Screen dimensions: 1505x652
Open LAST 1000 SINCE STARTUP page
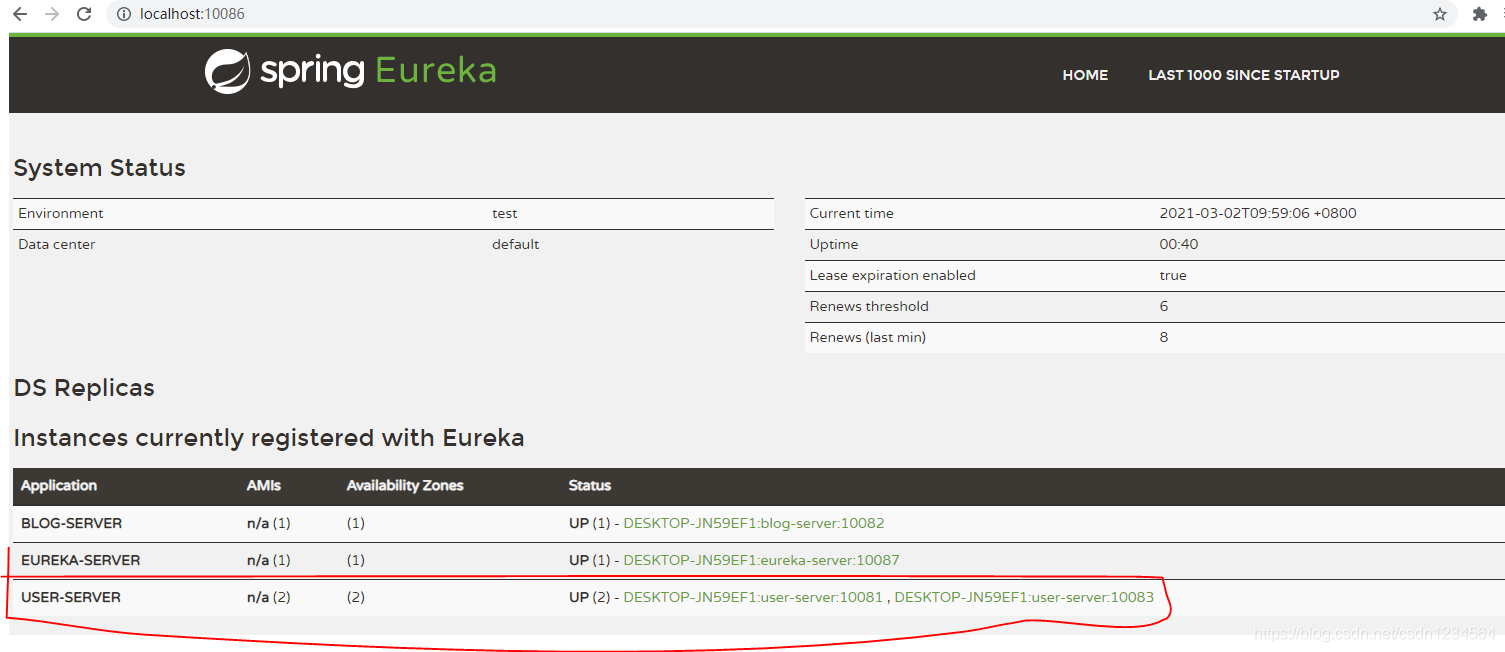pos(1243,75)
